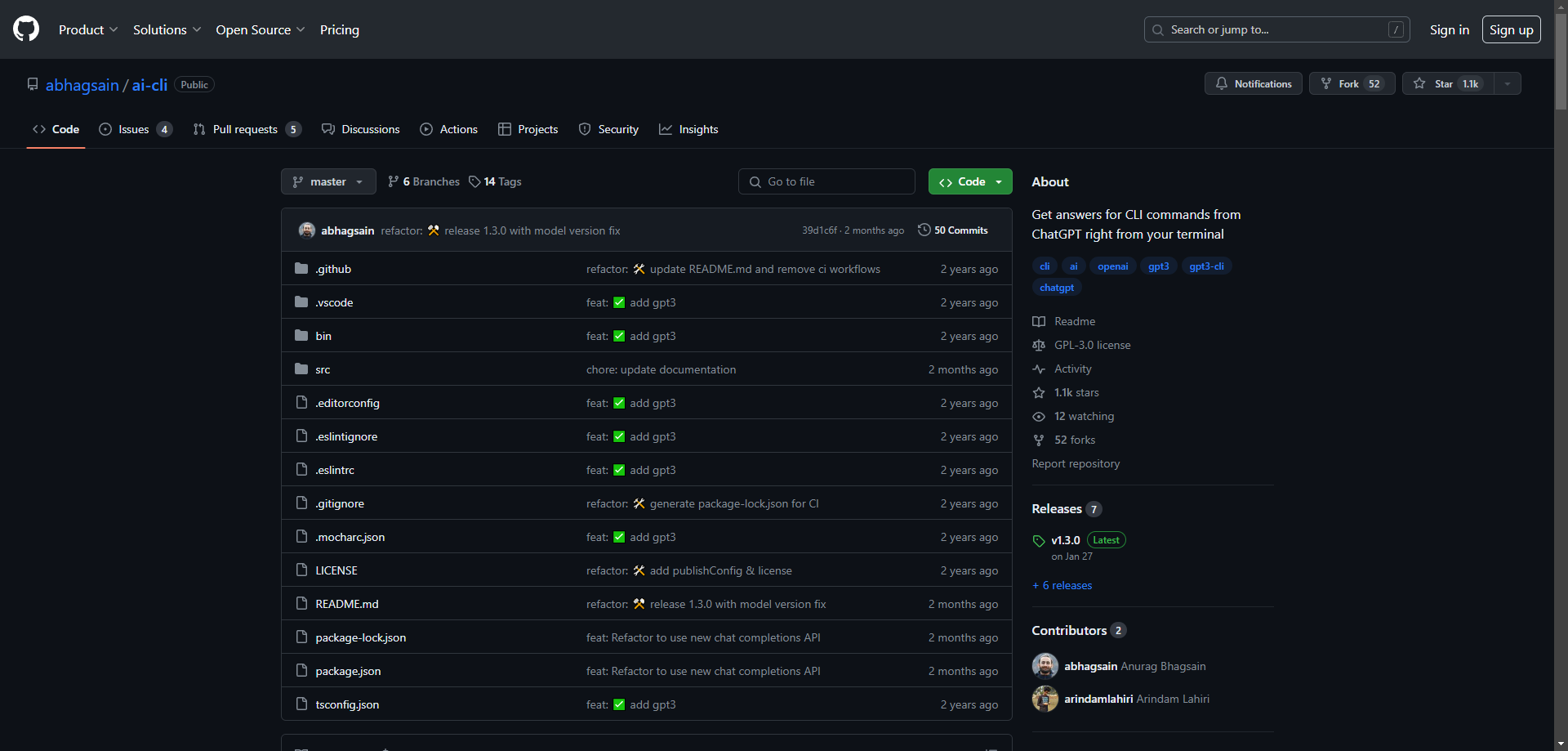This screenshot has height=751, width=1568.
Task: Click the file icon next to LICENSE
Action: tap(301, 570)
